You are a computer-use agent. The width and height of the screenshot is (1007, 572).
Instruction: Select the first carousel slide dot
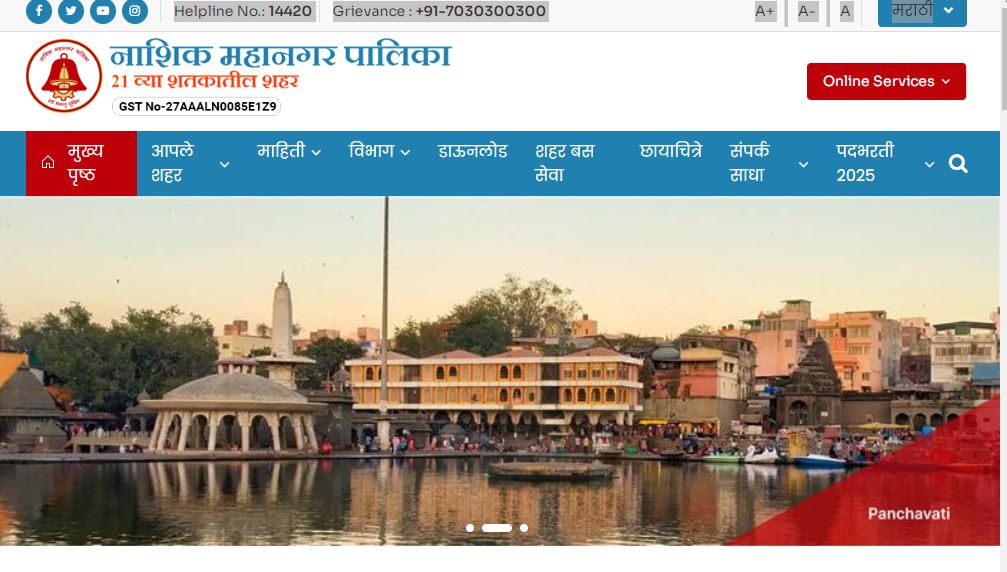(x=470, y=528)
